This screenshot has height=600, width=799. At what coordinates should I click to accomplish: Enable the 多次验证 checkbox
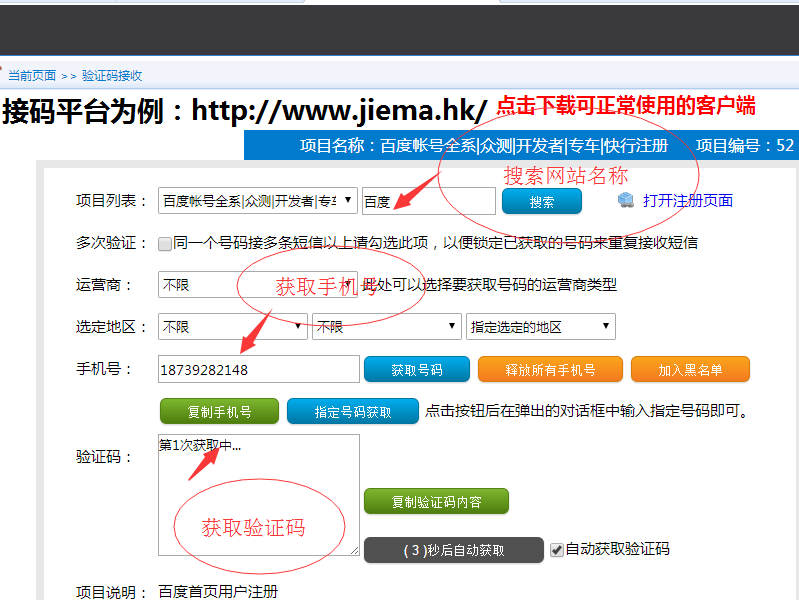pyautogui.click(x=165, y=243)
